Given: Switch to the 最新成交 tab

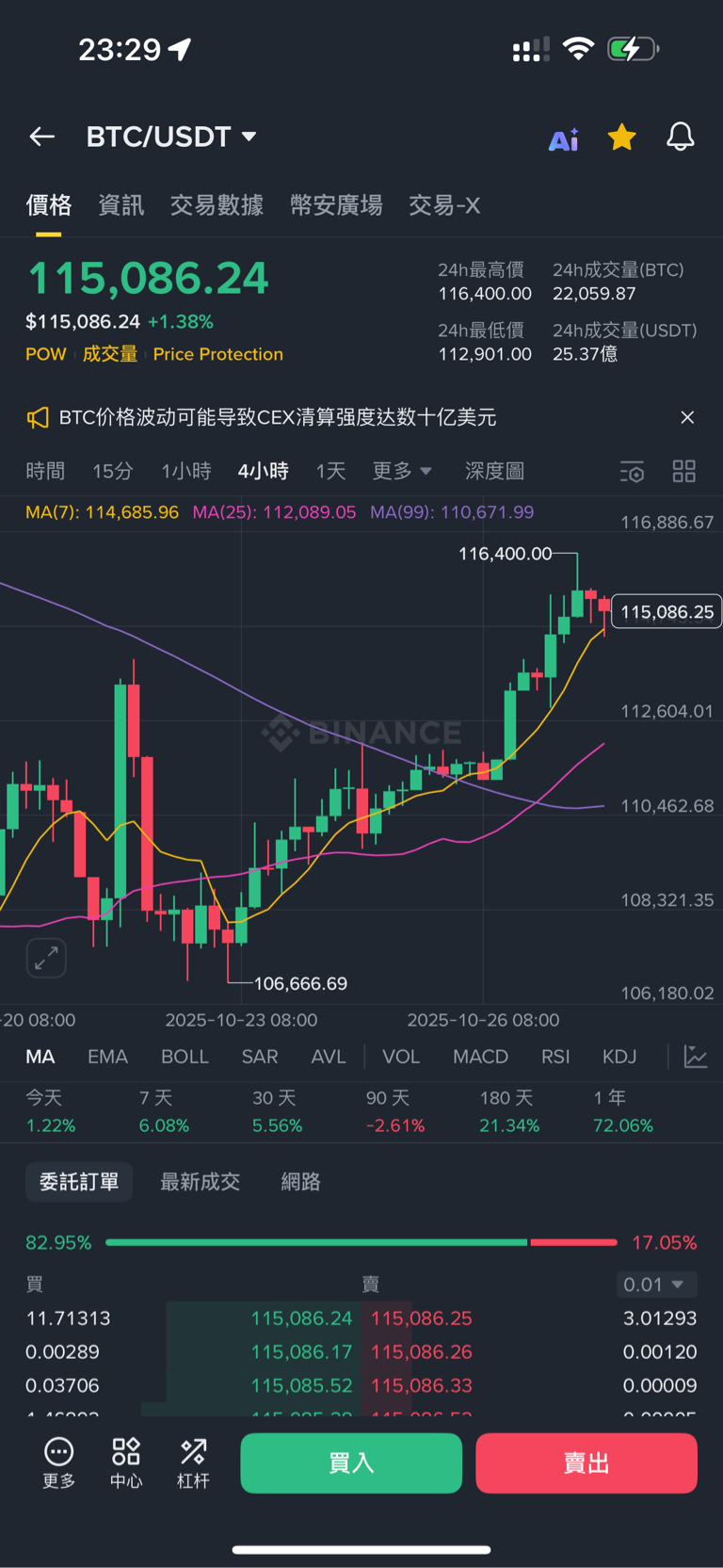Looking at the screenshot, I should point(201,1182).
